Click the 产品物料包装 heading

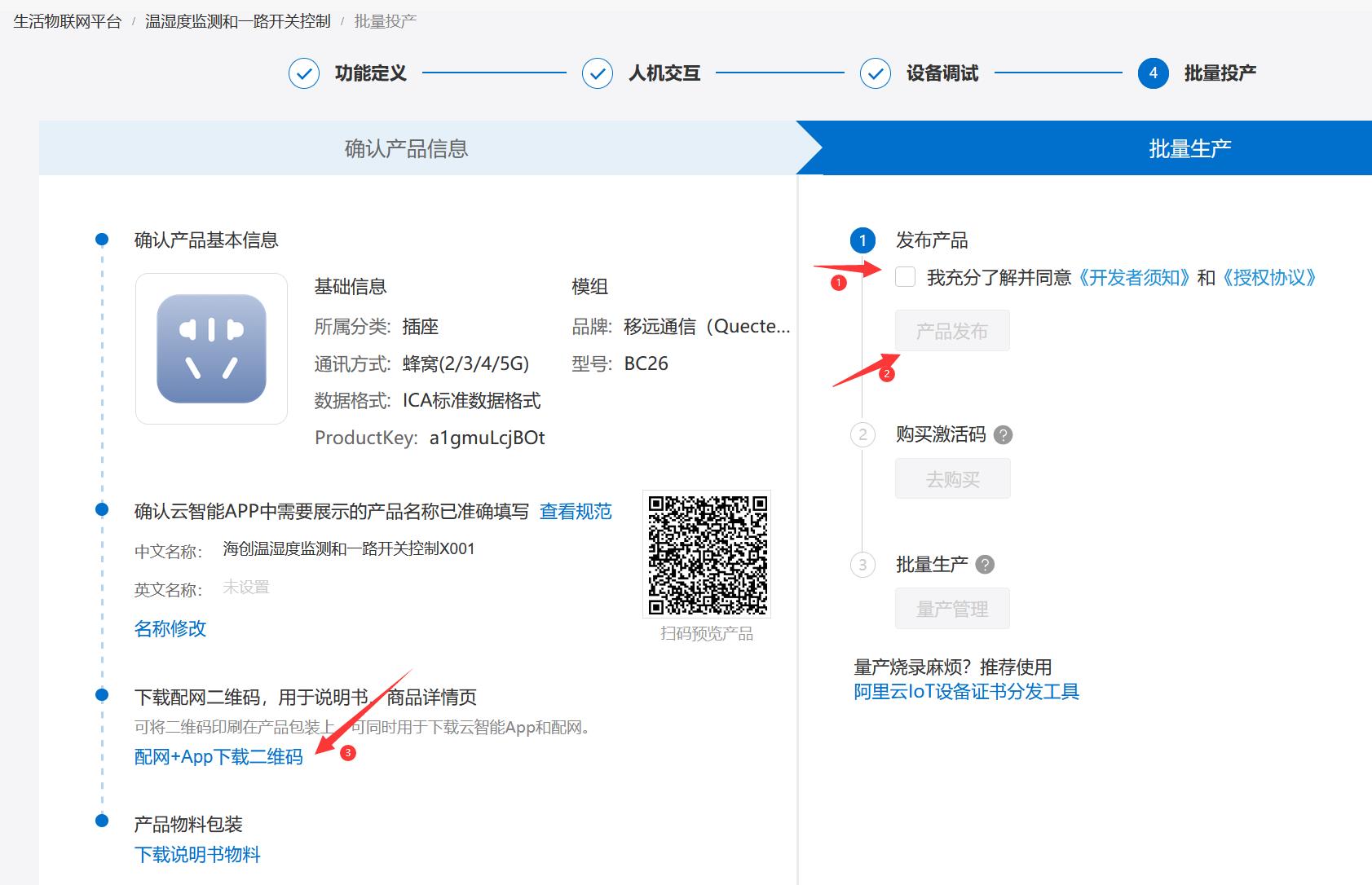pyautogui.click(x=188, y=825)
